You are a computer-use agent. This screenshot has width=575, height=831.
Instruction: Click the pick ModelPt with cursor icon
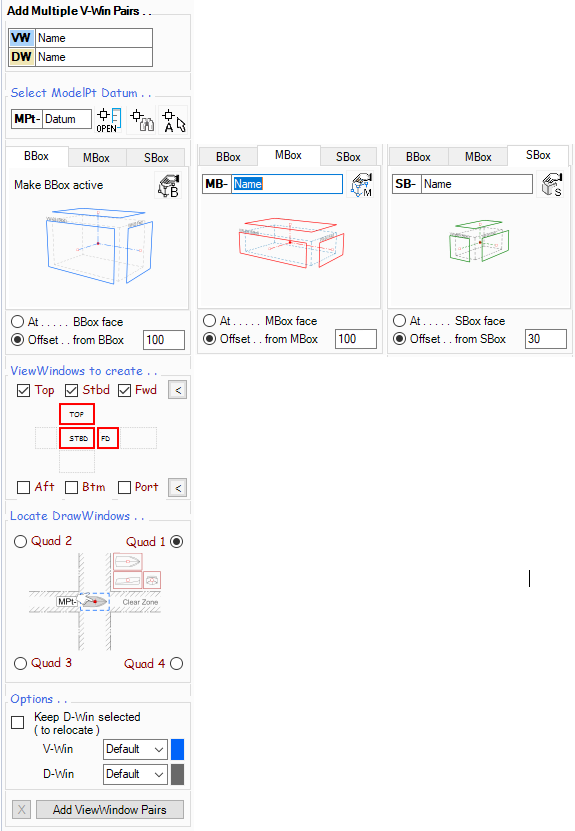pos(174,120)
